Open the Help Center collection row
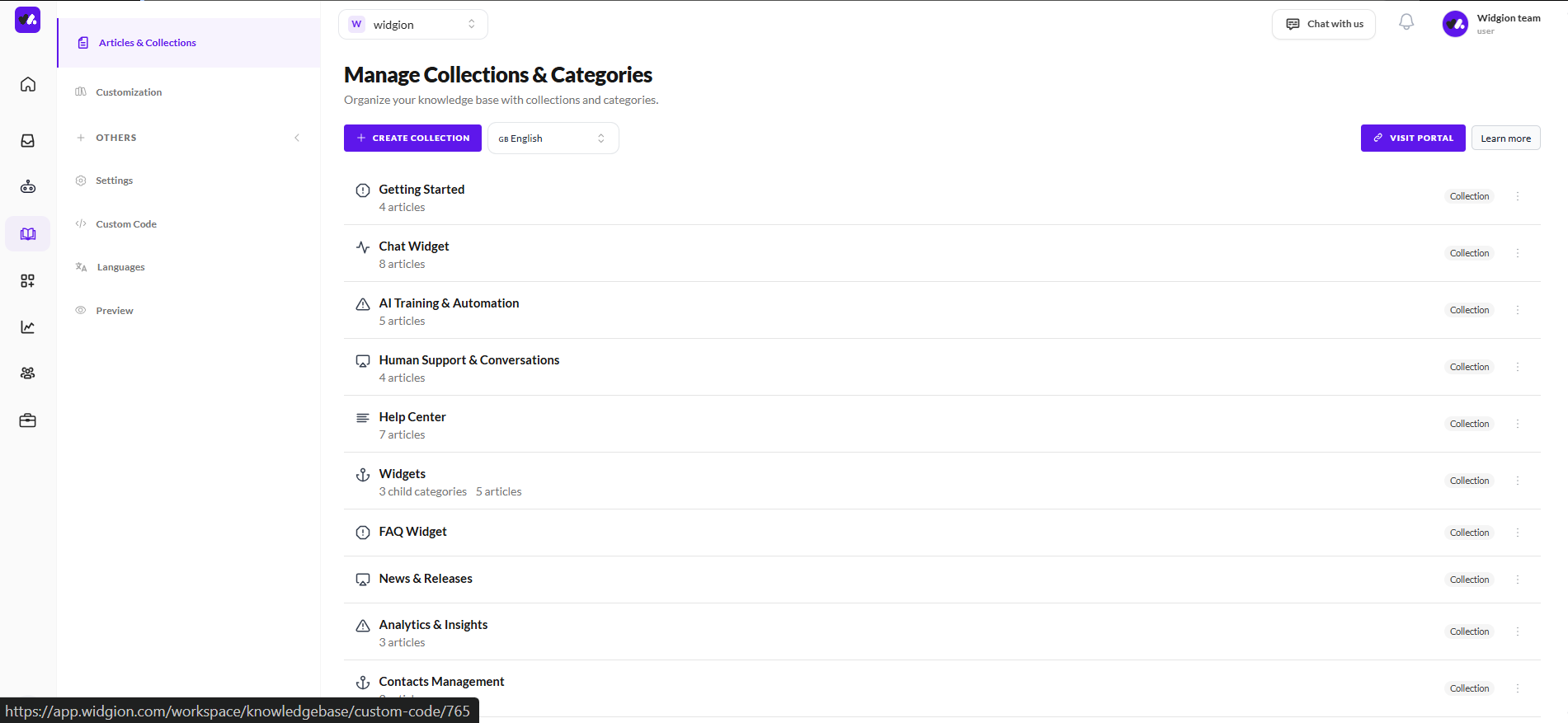Image resolution: width=1568 pixels, height=723 pixels. click(x=412, y=418)
